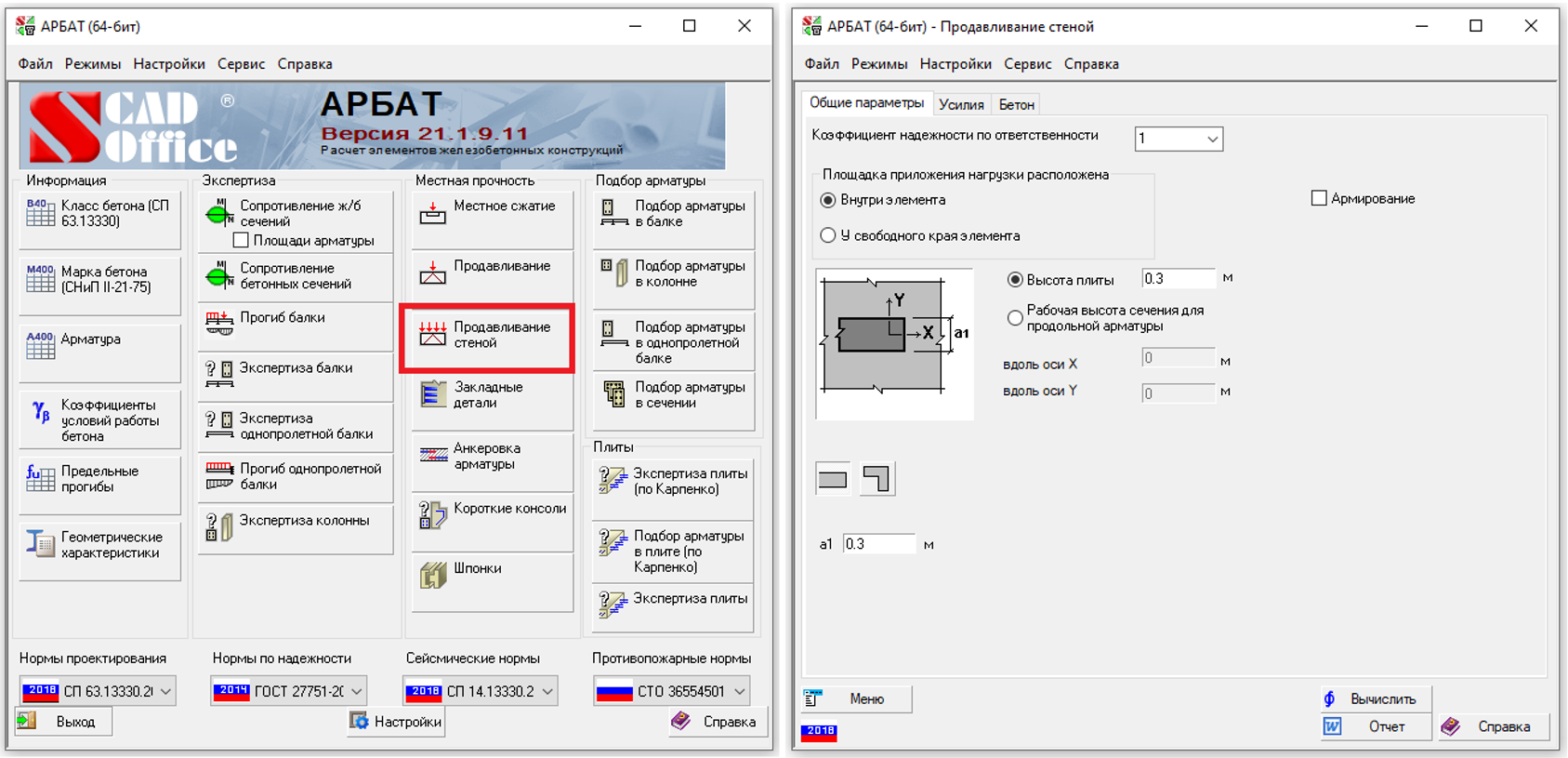1568x758 pixels.
Task: Open the Экспертиза колонны icon
Action: (219, 526)
